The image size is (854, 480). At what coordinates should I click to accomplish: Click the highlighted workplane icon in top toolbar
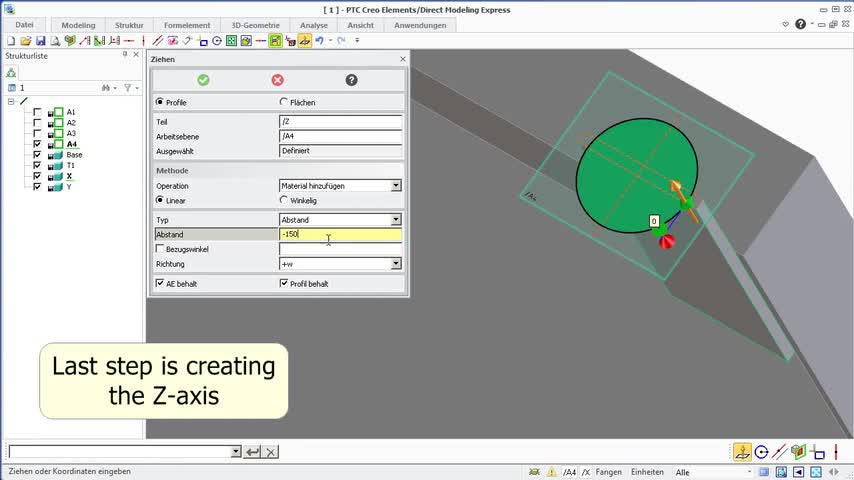pyautogui.click(x=304, y=41)
